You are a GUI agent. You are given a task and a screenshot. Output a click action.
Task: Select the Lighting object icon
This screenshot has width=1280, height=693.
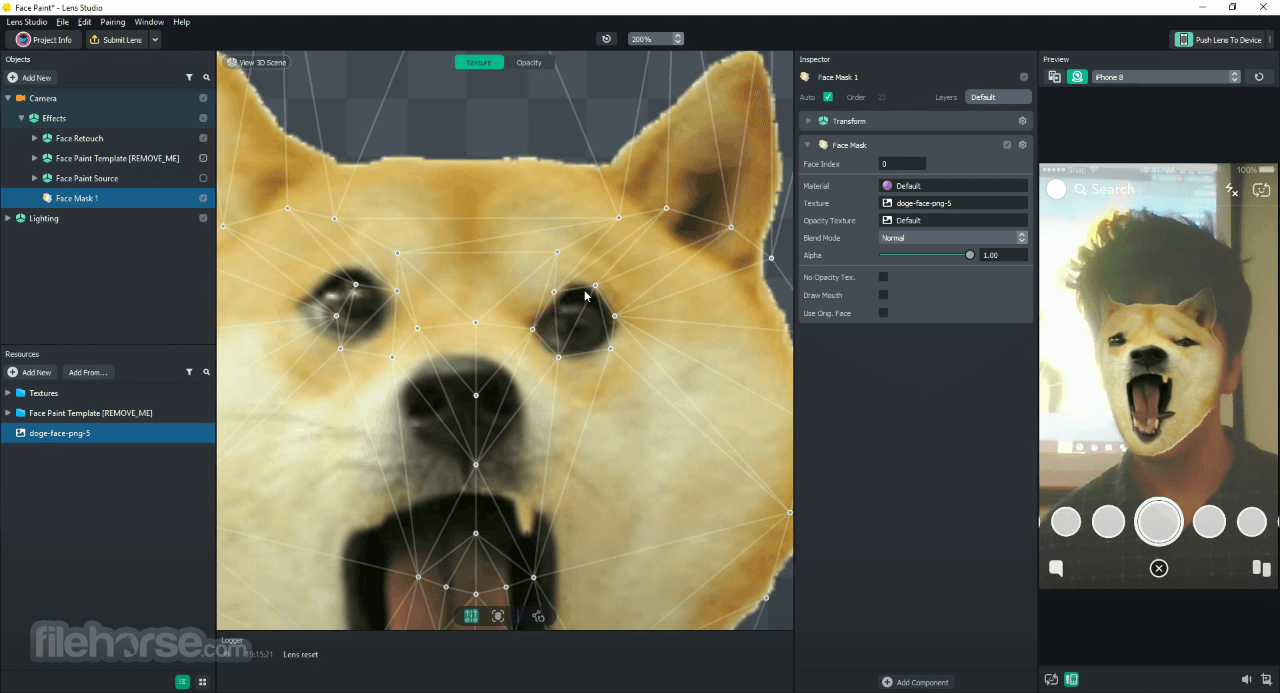click(x=21, y=218)
